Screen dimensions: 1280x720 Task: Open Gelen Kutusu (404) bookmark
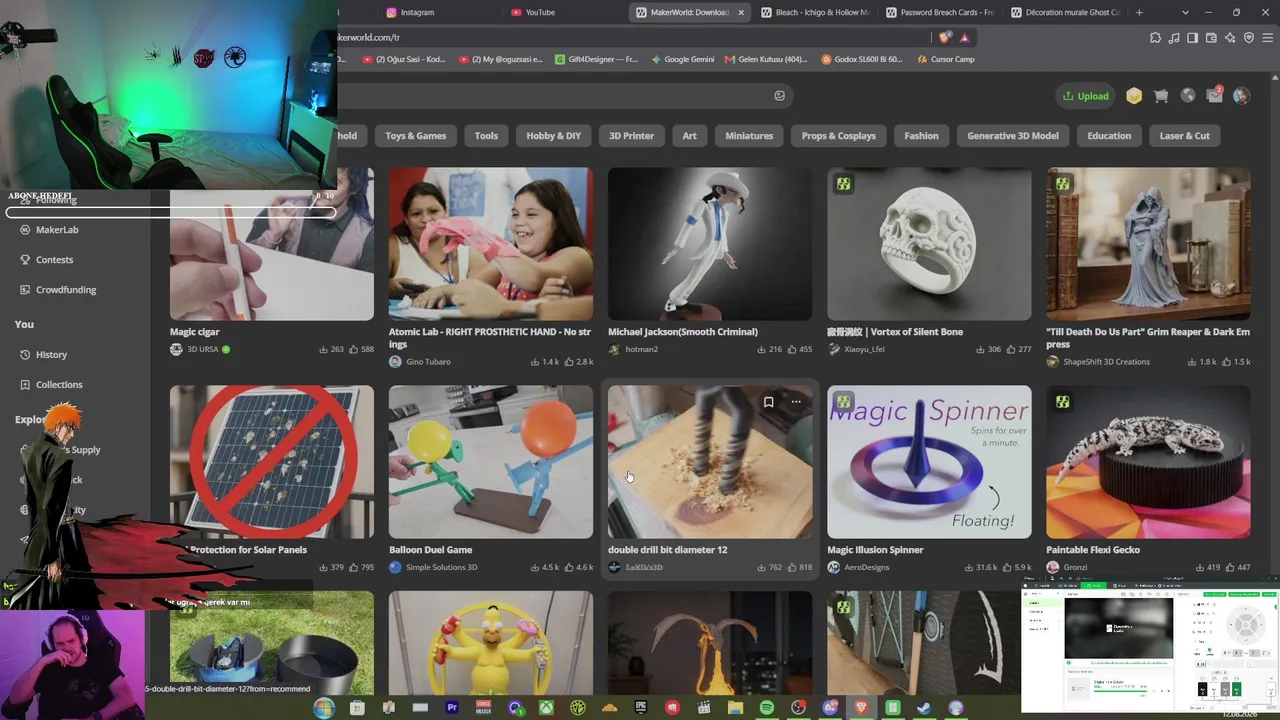(766, 59)
